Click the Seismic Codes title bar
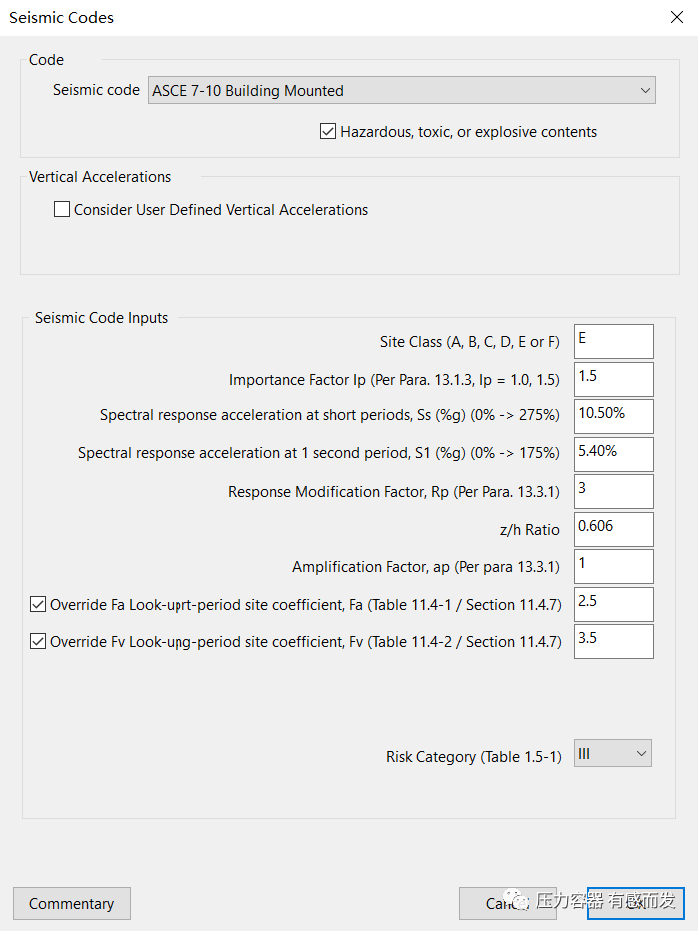 click(300, 17)
